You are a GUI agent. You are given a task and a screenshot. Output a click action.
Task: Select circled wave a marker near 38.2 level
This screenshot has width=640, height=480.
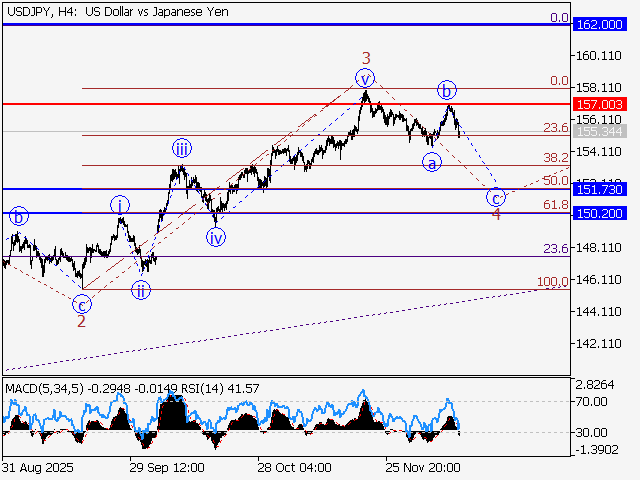tap(432, 162)
